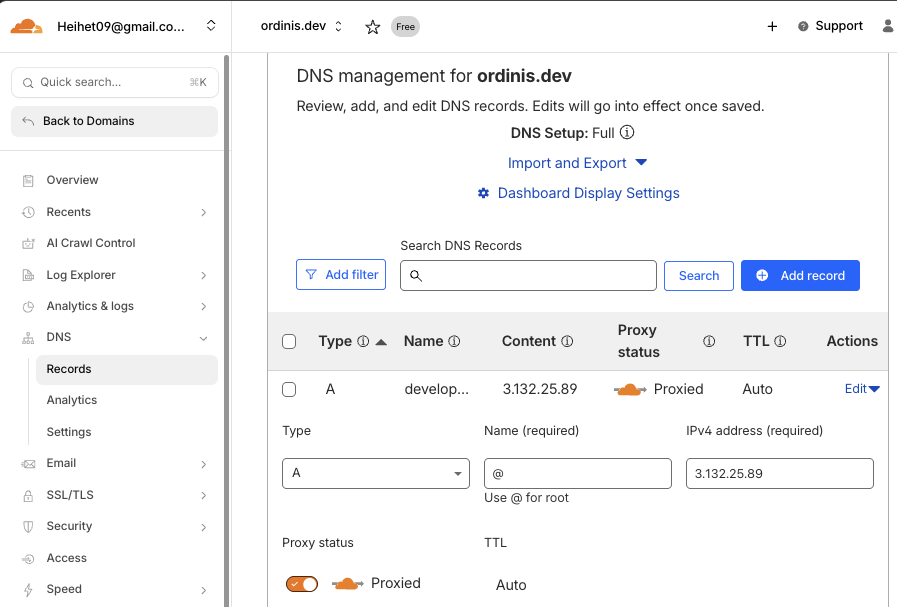Open the user profile icon
The height and width of the screenshot is (607, 897).
pyautogui.click(x=888, y=27)
